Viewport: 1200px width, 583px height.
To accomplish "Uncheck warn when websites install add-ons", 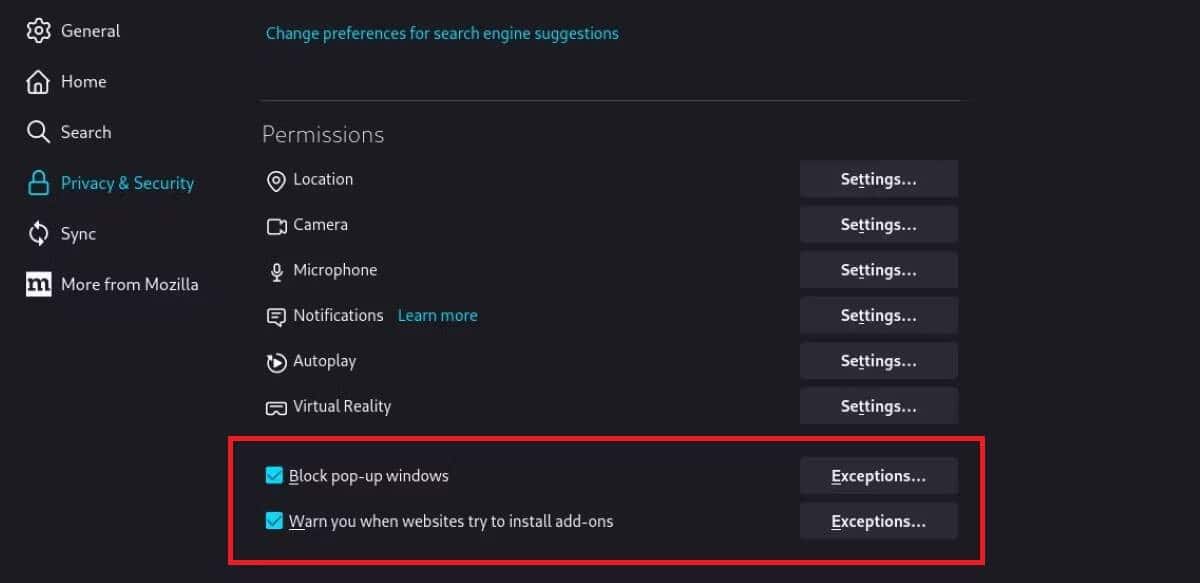I will point(274,520).
